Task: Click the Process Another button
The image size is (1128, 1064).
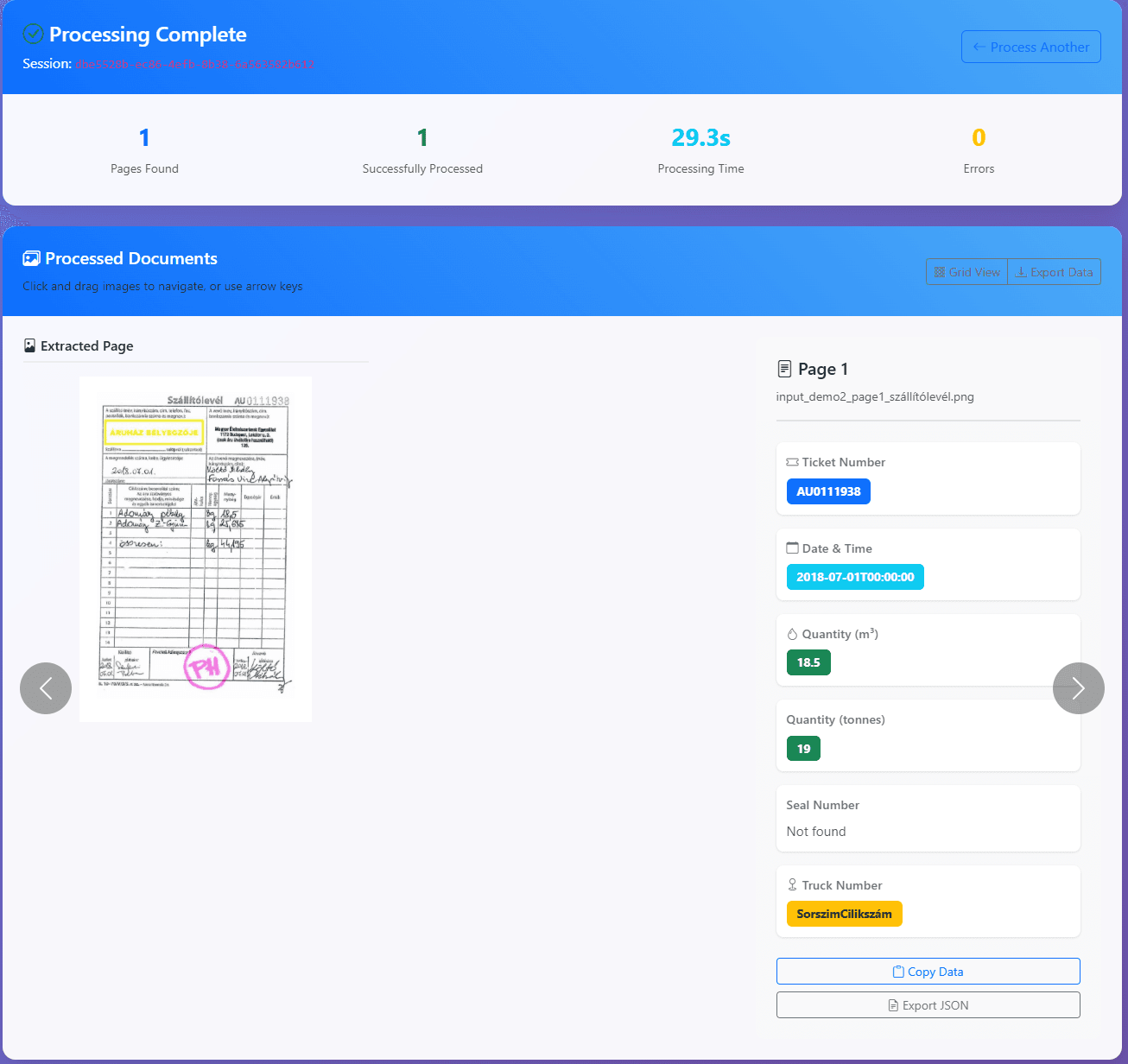Action: click(1030, 47)
